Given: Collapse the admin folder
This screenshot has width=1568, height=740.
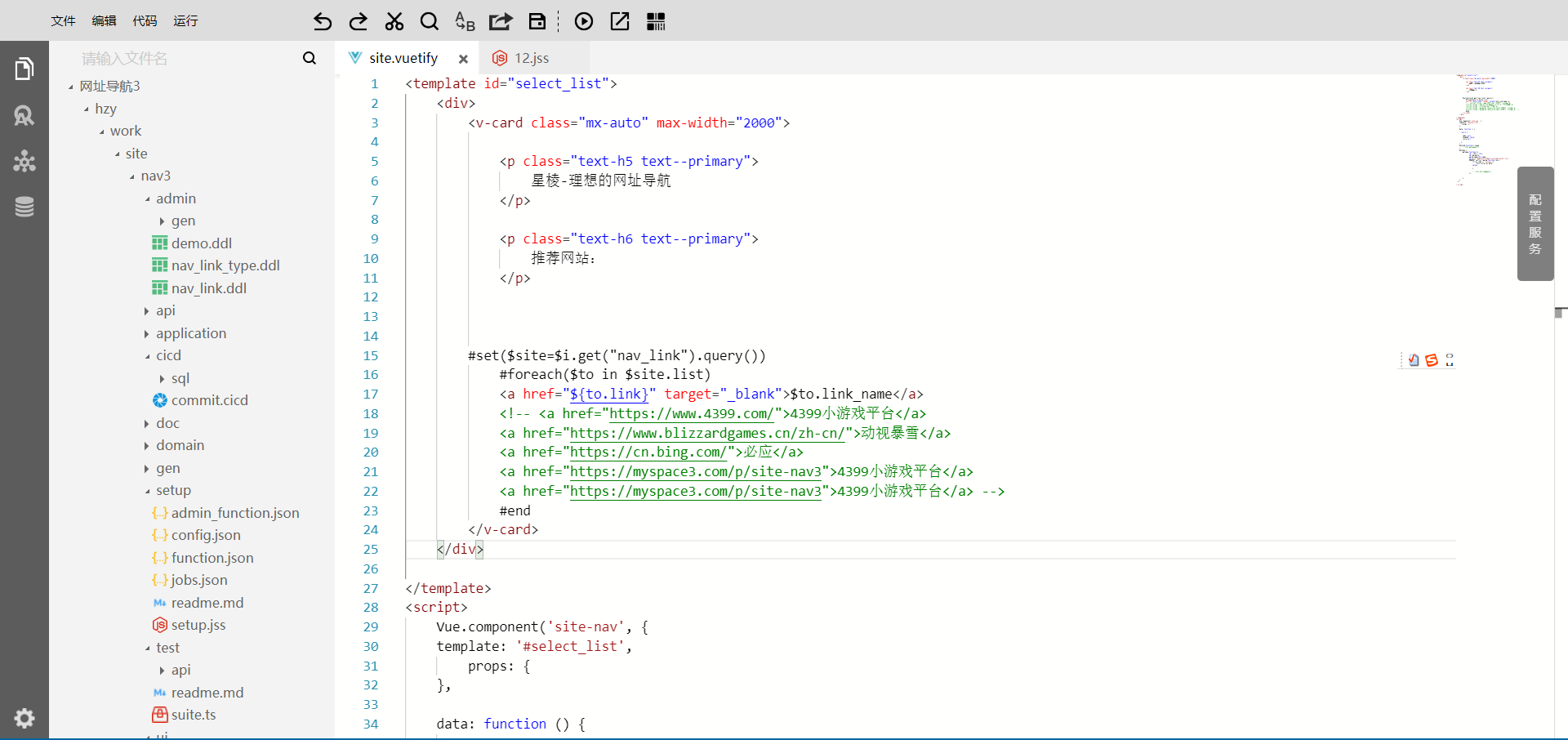Looking at the screenshot, I should coord(148,199).
